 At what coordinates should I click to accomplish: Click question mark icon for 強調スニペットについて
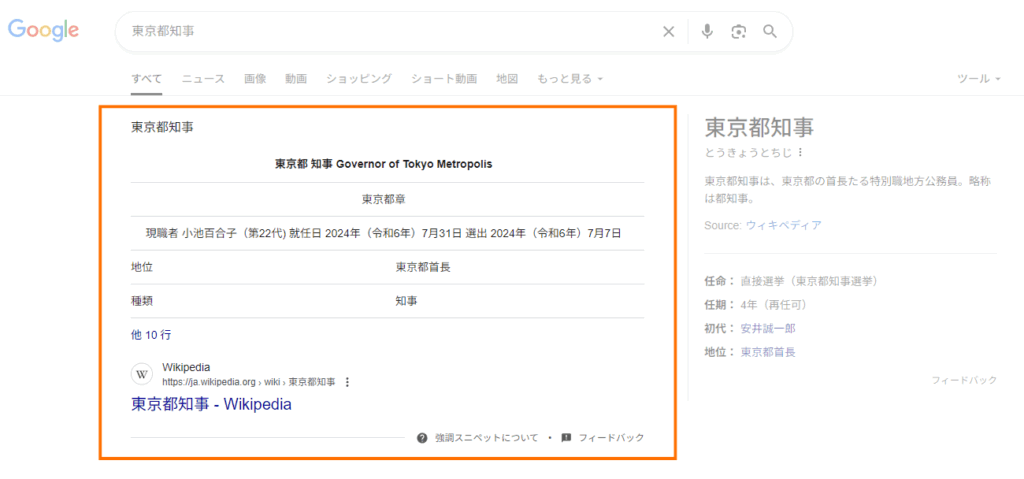(422, 438)
